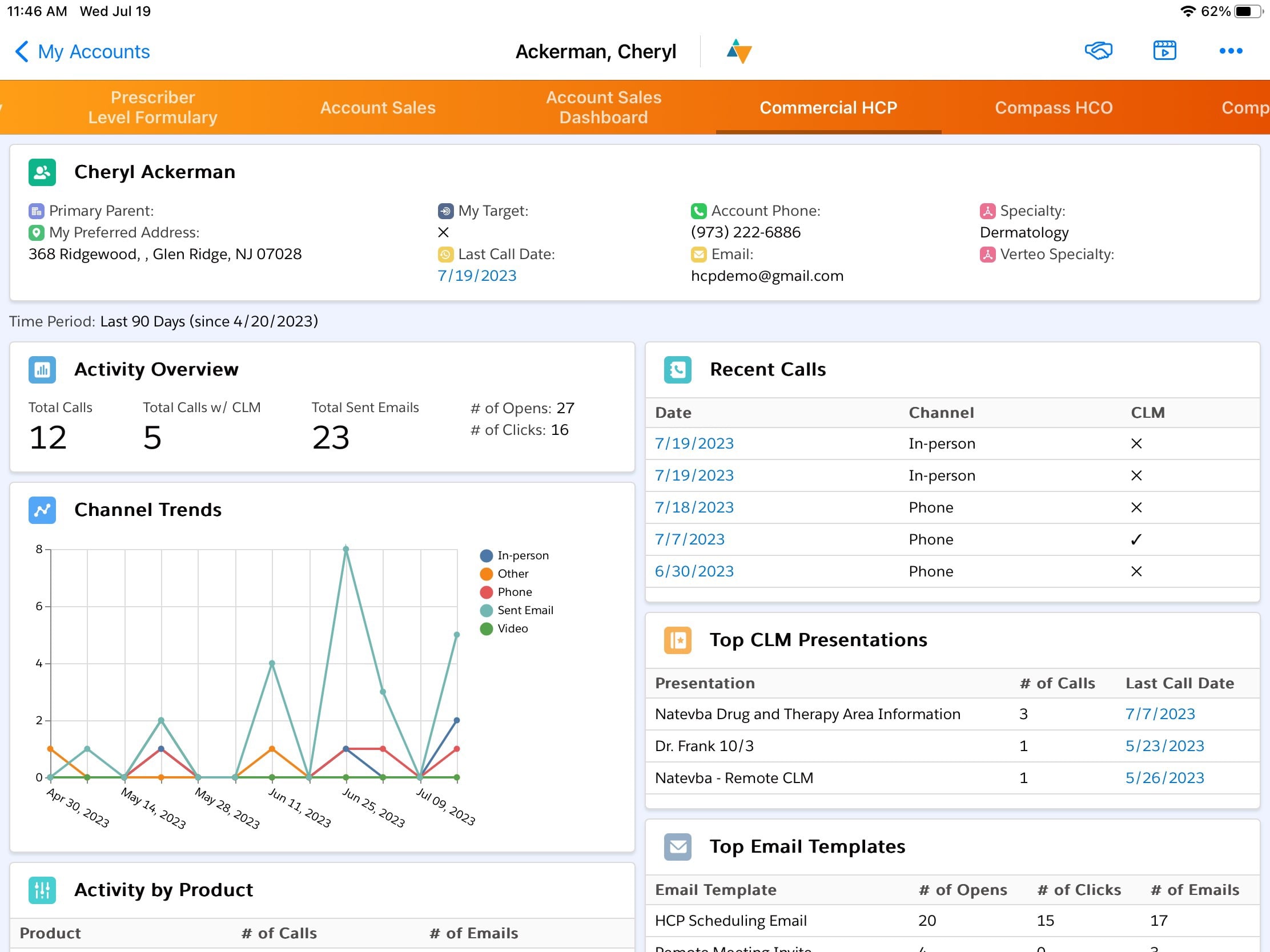Click the Activity by Product sliders icon
The height and width of the screenshot is (952, 1270).
[41, 890]
